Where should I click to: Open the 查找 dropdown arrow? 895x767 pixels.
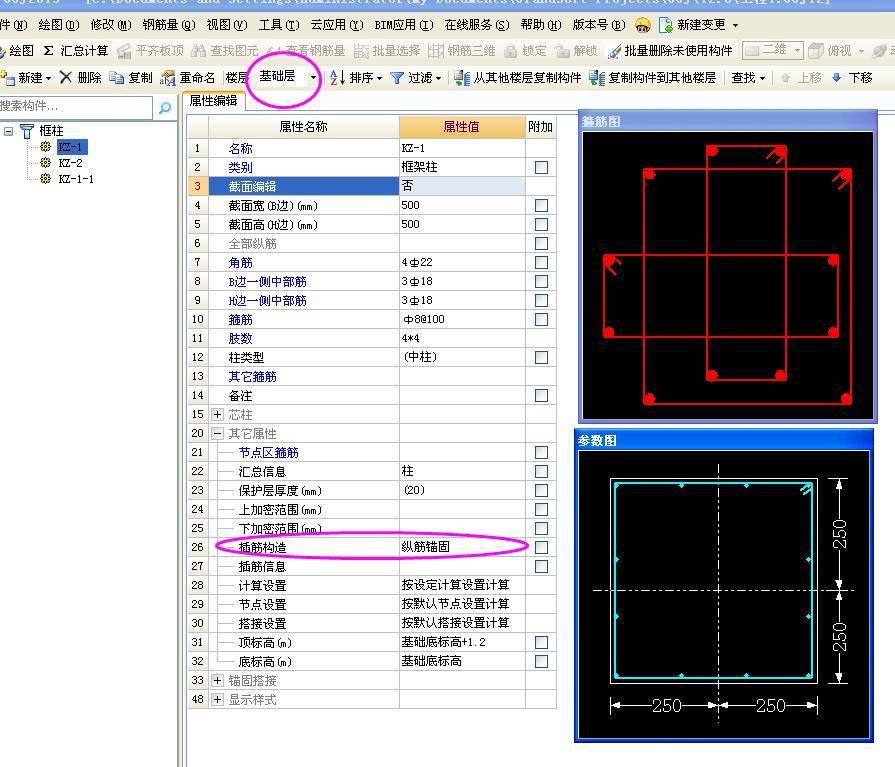[x=762, y=78]
